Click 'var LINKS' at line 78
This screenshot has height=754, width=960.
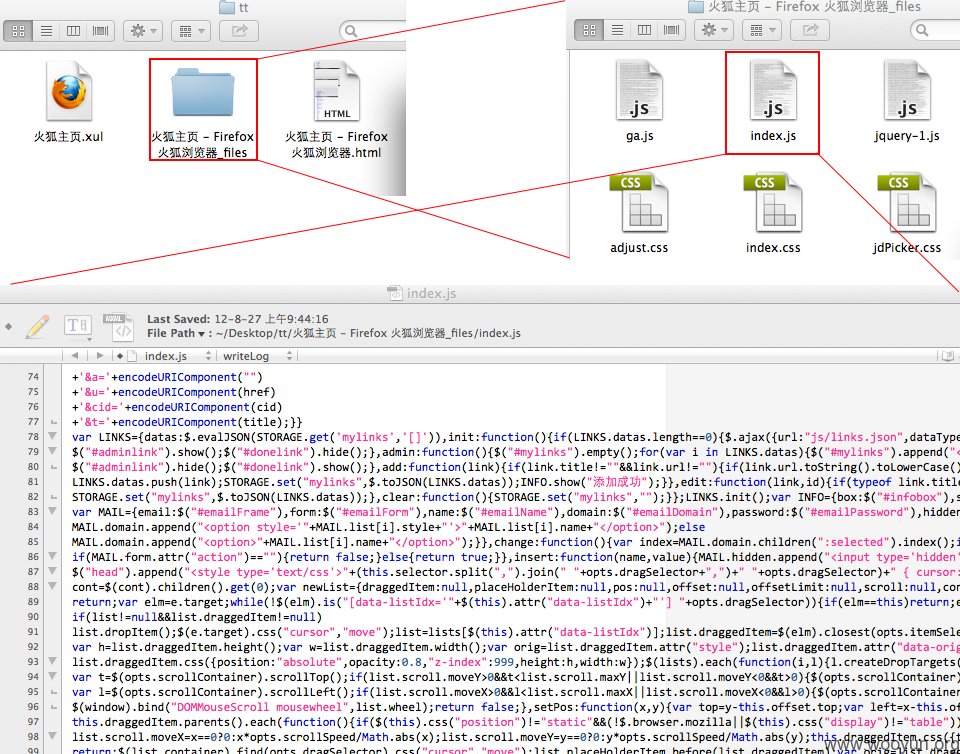tap(102, 437)
